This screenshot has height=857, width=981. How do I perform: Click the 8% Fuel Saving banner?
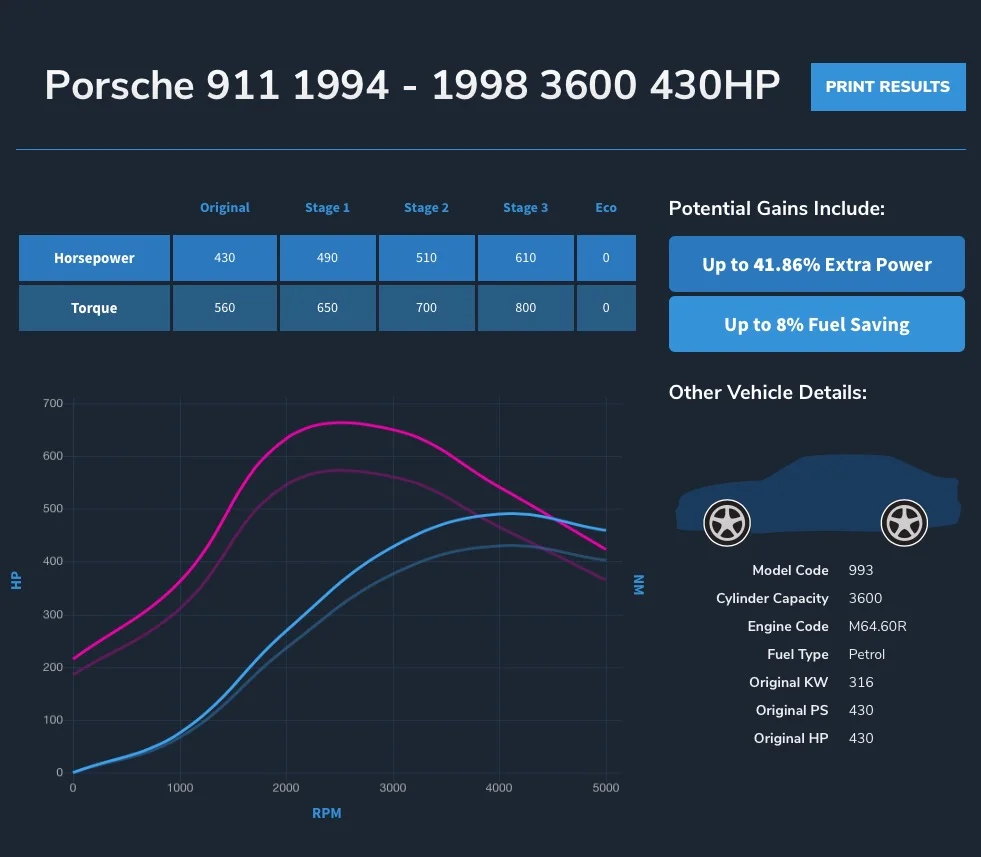[x=816, y=324]
